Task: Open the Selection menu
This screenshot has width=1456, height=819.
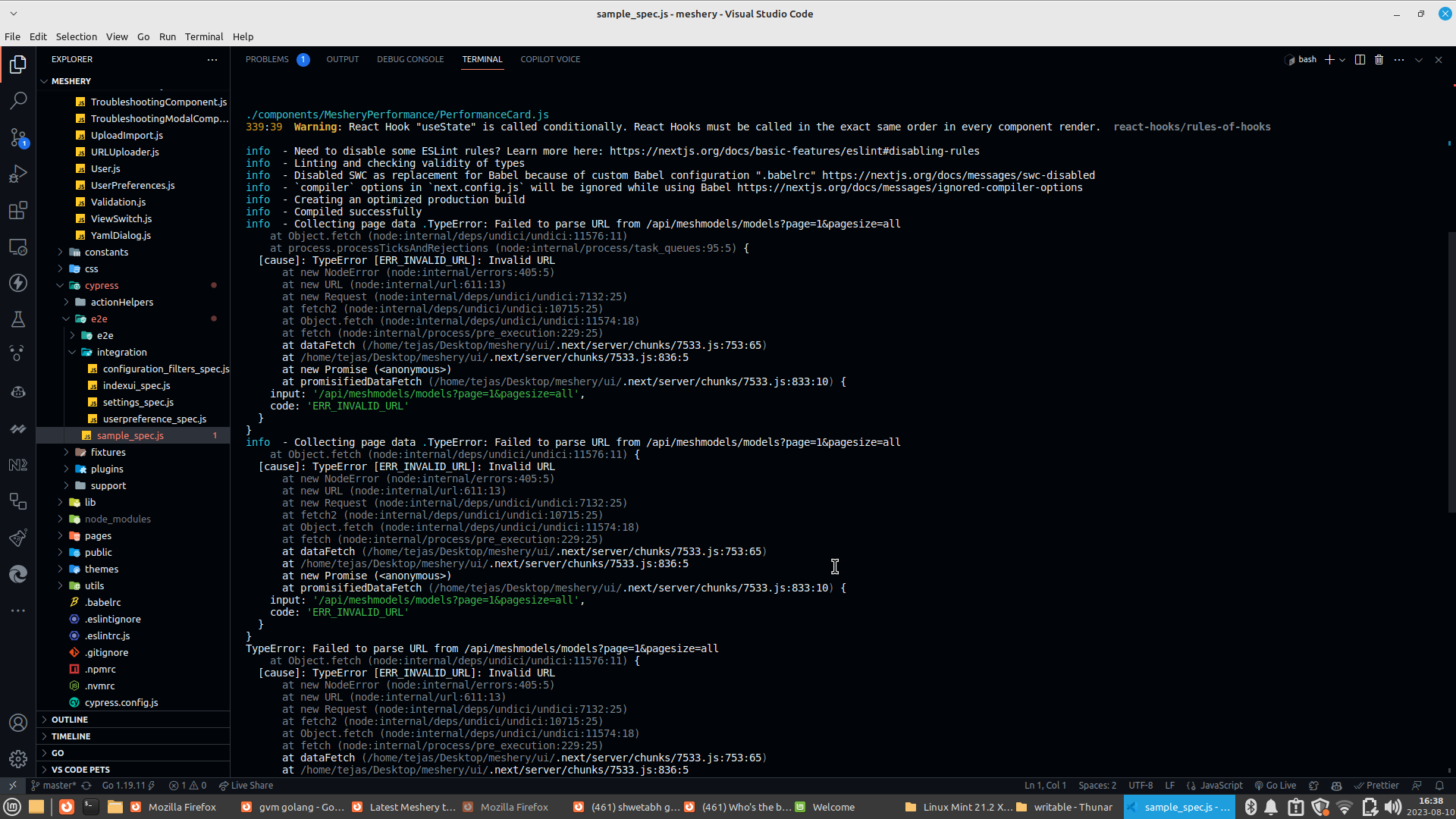Action: [76, 36]
